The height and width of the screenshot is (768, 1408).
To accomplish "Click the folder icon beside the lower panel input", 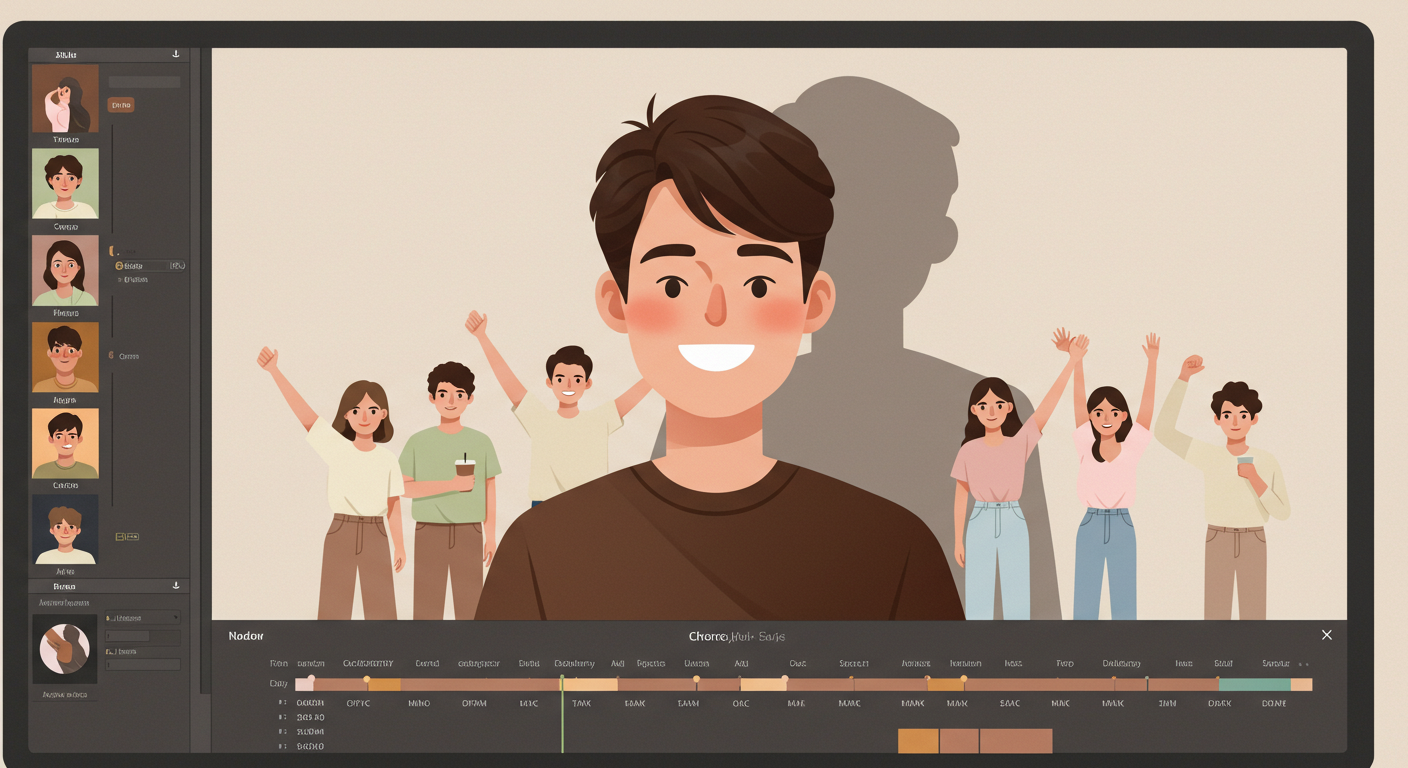I will pyautogui.click(x=108, y=652).
